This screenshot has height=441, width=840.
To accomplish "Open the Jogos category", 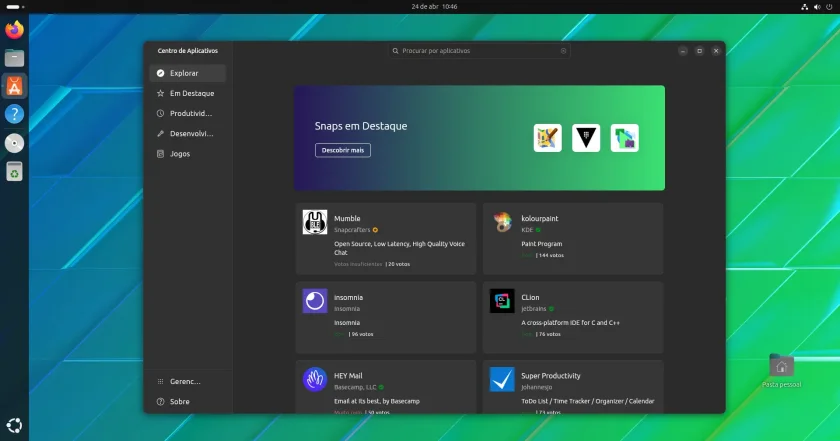I will pyautogui.click(x=188, y=154).
